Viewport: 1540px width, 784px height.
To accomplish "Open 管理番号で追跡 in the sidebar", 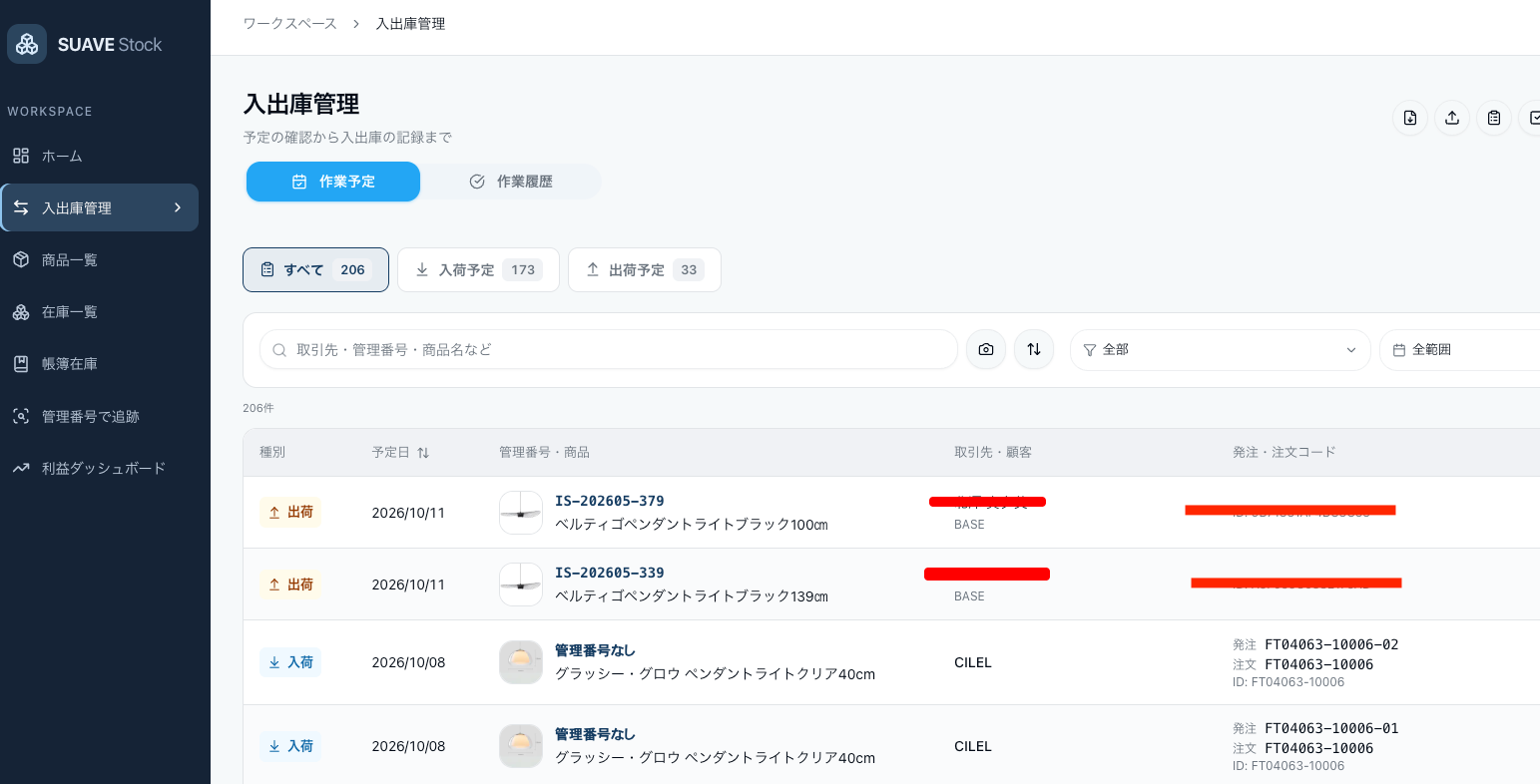I will (x=100, y=416).
